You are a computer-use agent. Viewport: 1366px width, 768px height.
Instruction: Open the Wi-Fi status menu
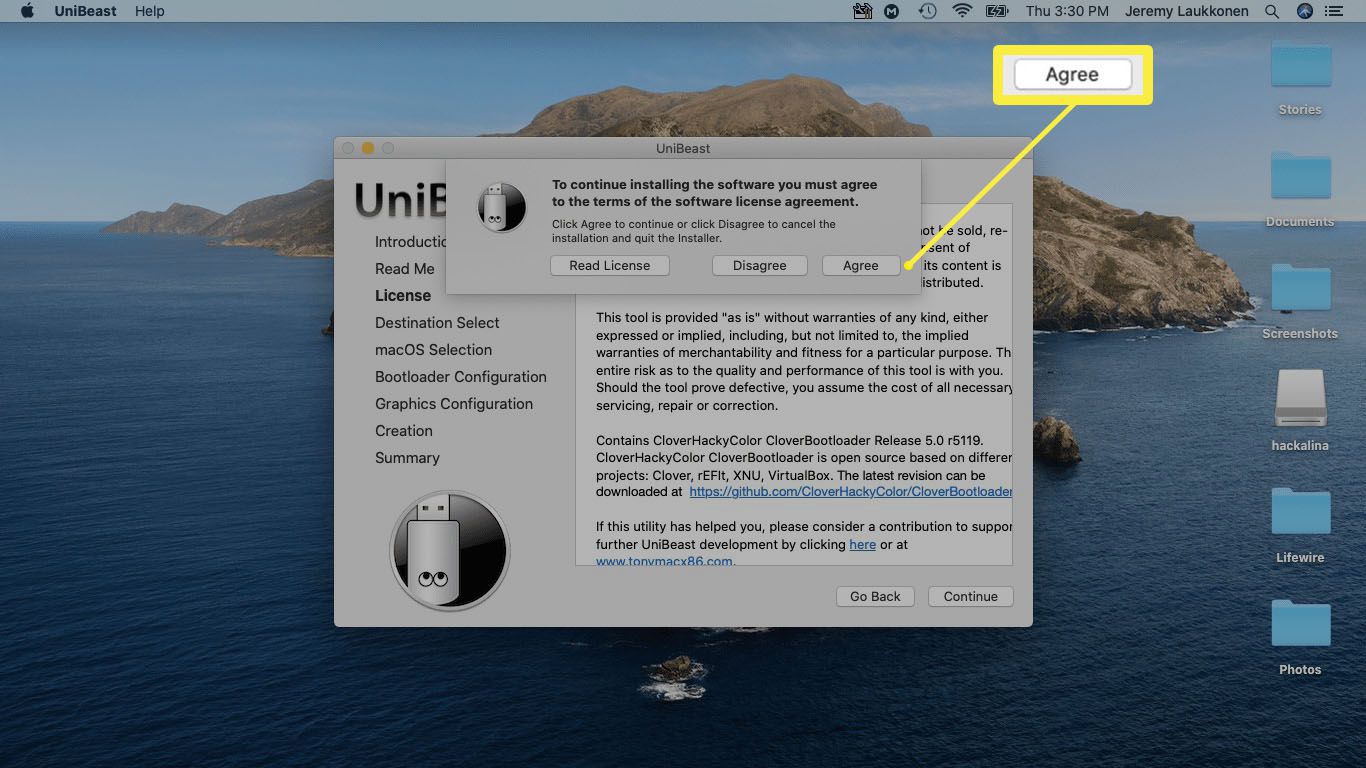pyautogui.click(x=962, y=11)
